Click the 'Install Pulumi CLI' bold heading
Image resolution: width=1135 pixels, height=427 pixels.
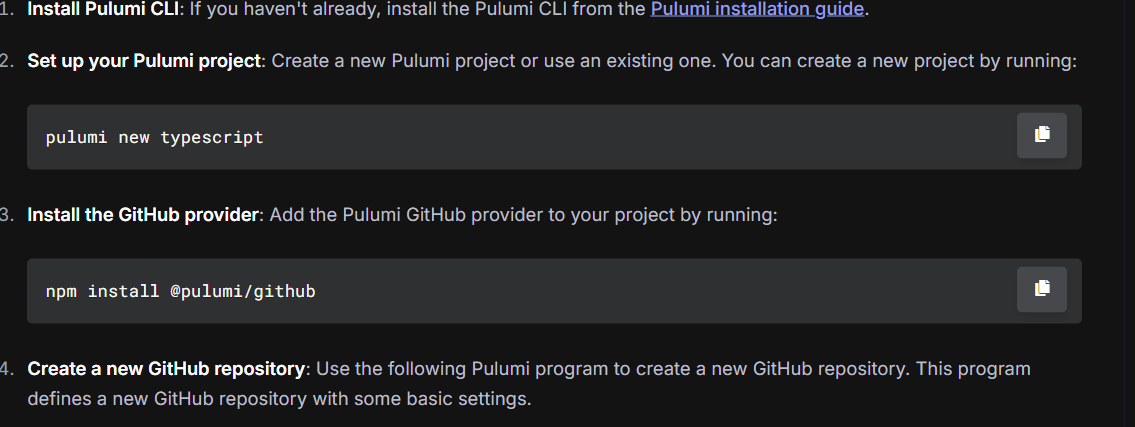(x=103, y=9)
